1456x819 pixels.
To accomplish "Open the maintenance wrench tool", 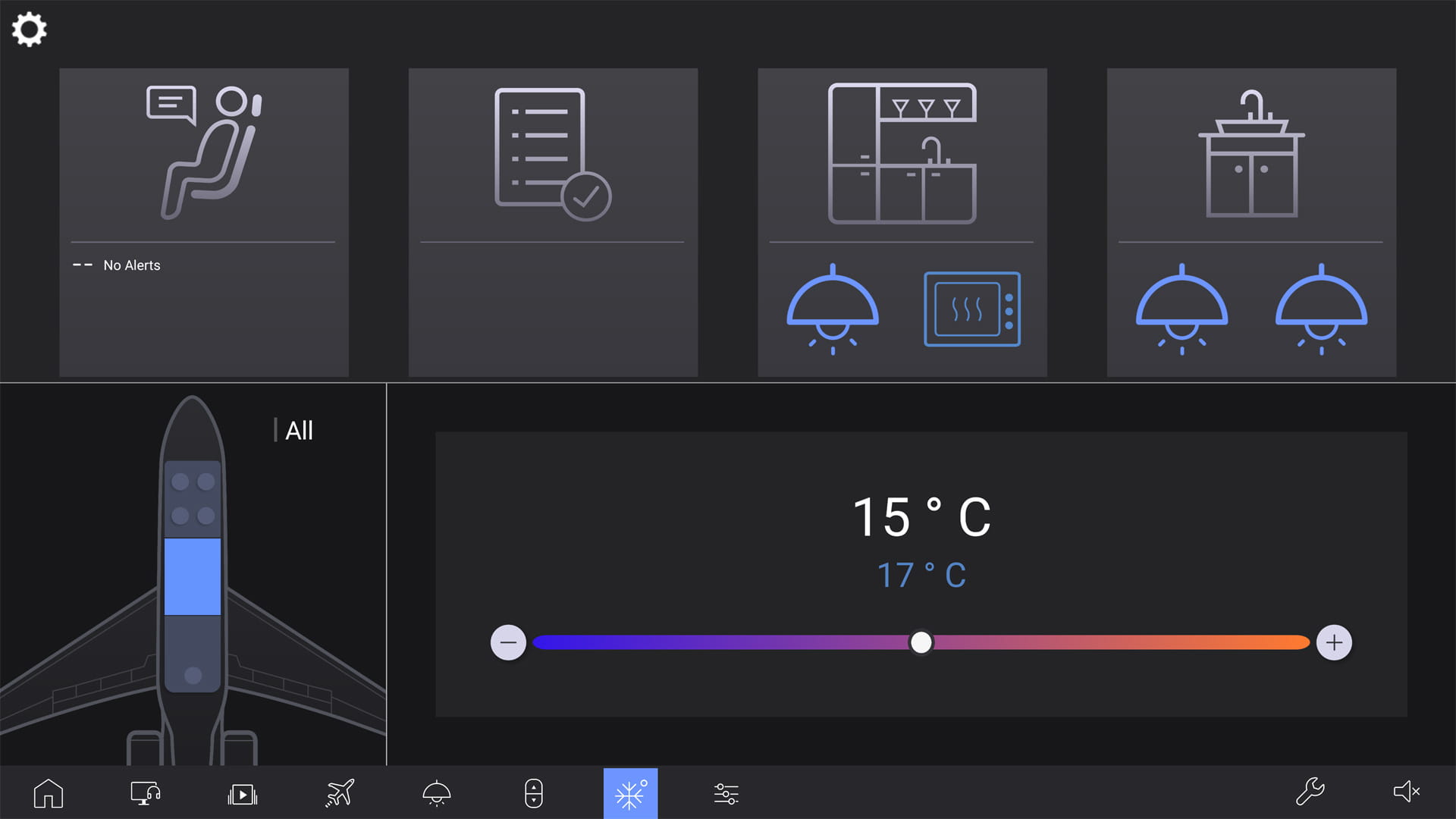I will (x=1310, y=793).
